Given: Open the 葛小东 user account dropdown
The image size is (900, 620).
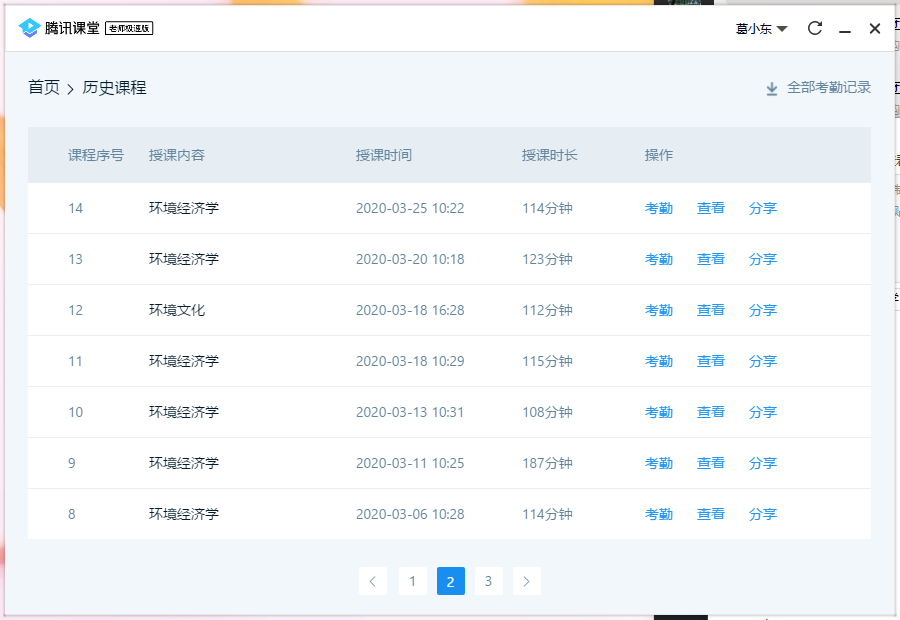Looking at the screenshot, I should pos(761,29).
